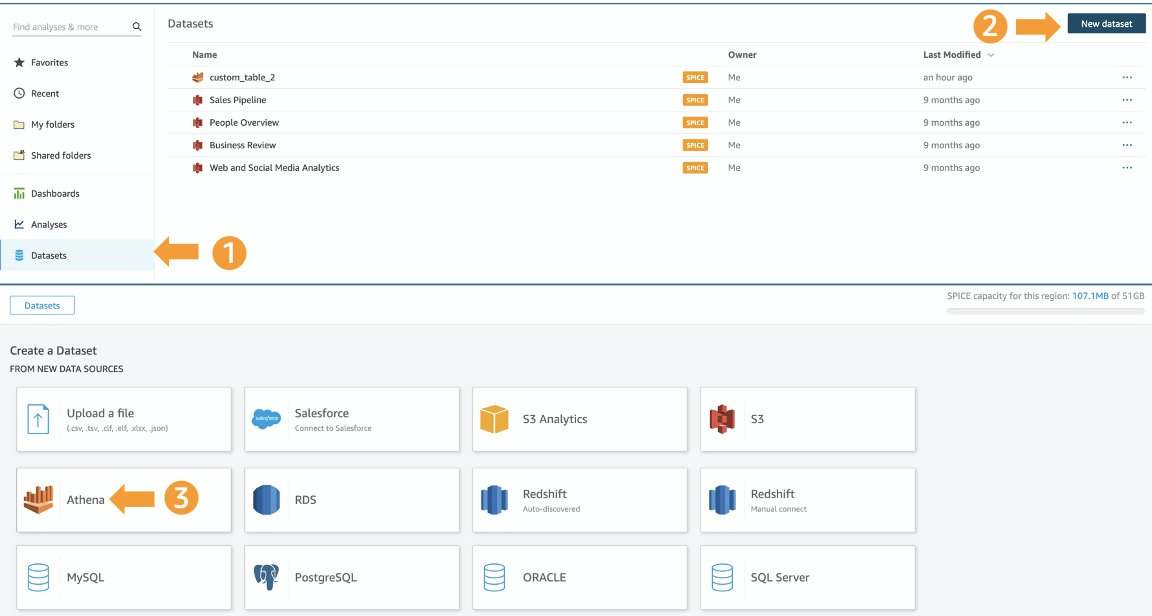
Task: Open options menu for Sales Pipeline
Action: click(x=1127, y=100)
